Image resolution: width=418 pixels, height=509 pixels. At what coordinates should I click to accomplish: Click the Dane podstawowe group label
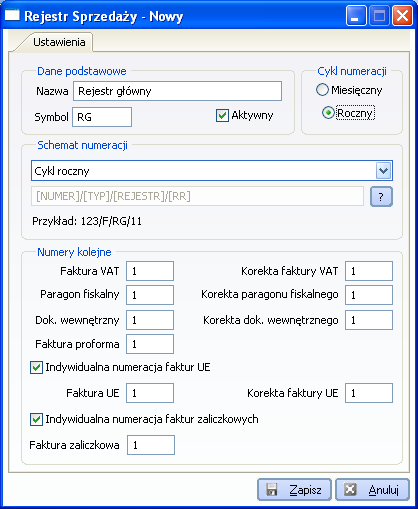[x=82, y=71]
